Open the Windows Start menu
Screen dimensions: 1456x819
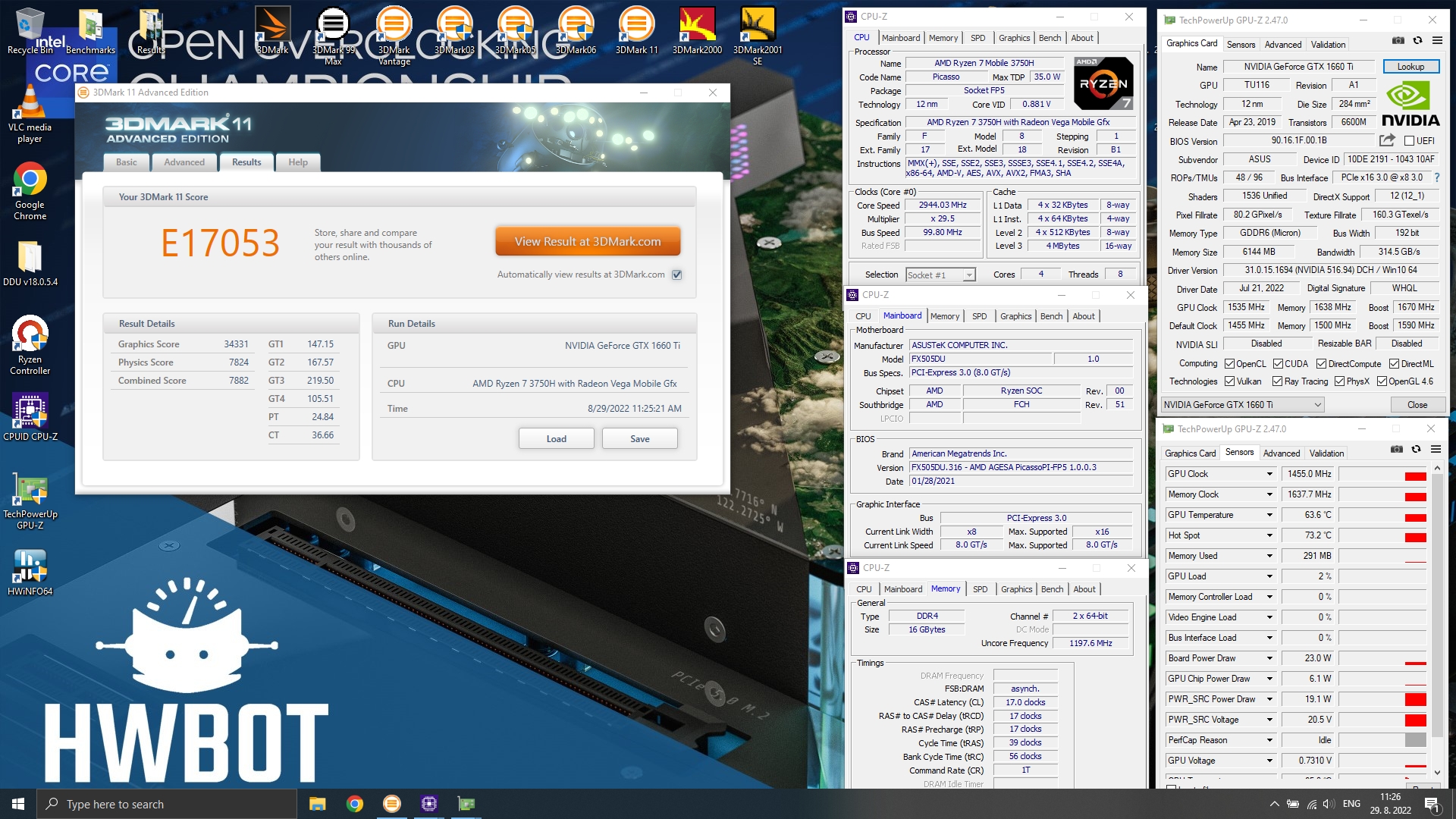click(x=18, y=804)
